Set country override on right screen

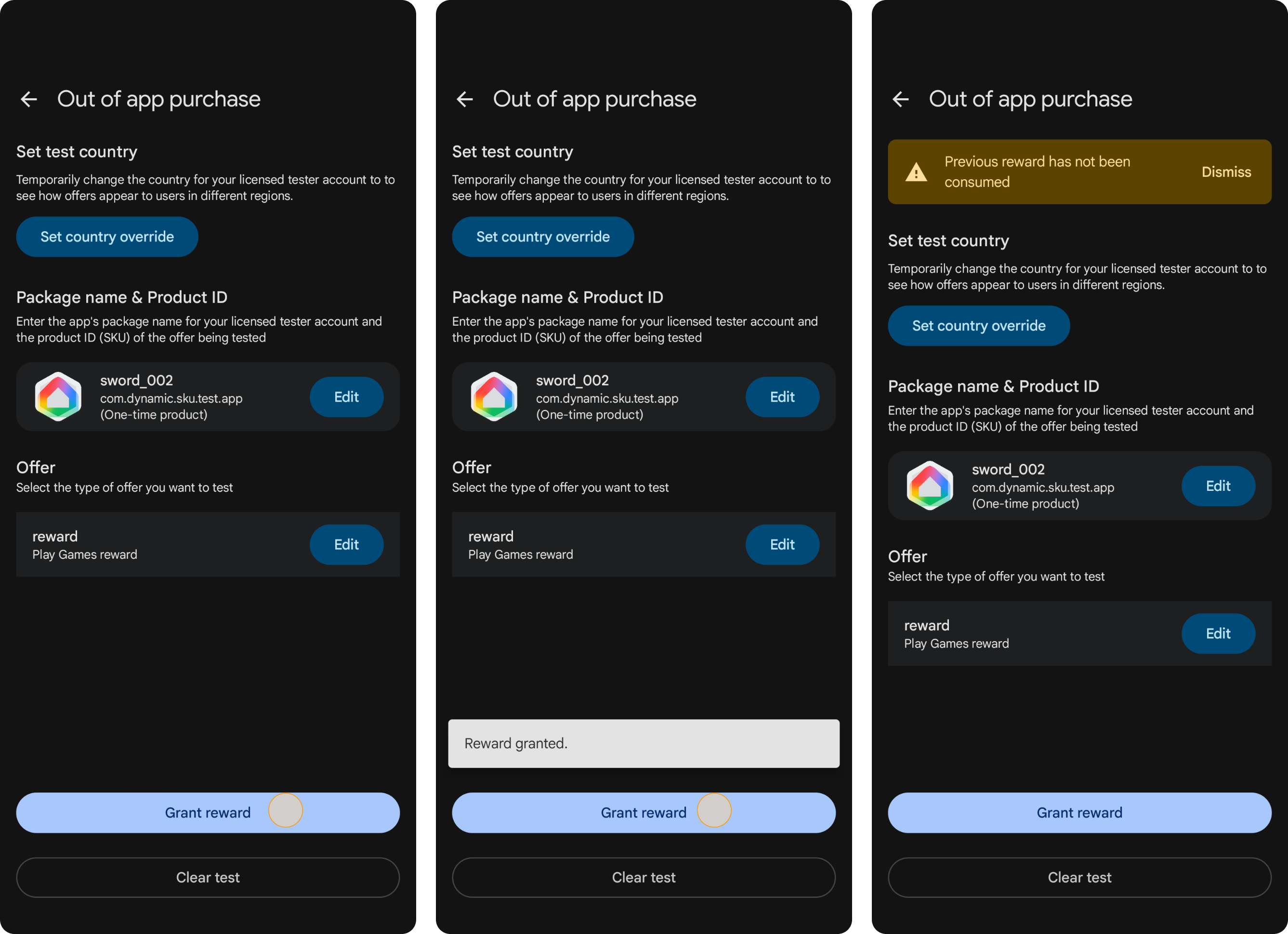[x=978, y=326]
